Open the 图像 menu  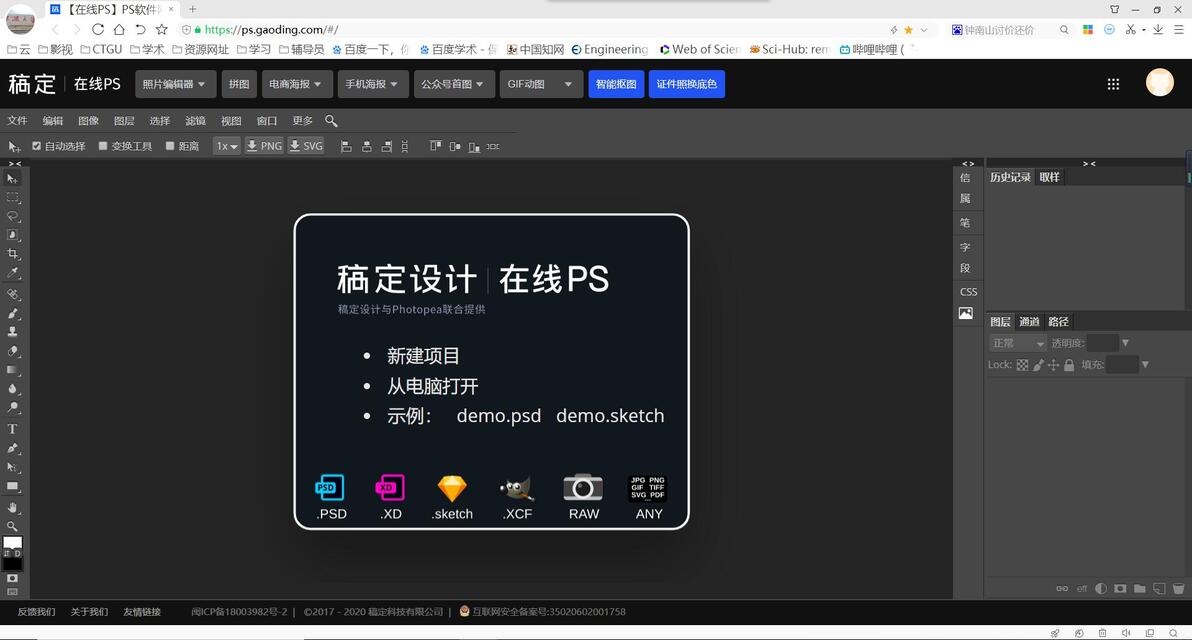coord(88,121)
